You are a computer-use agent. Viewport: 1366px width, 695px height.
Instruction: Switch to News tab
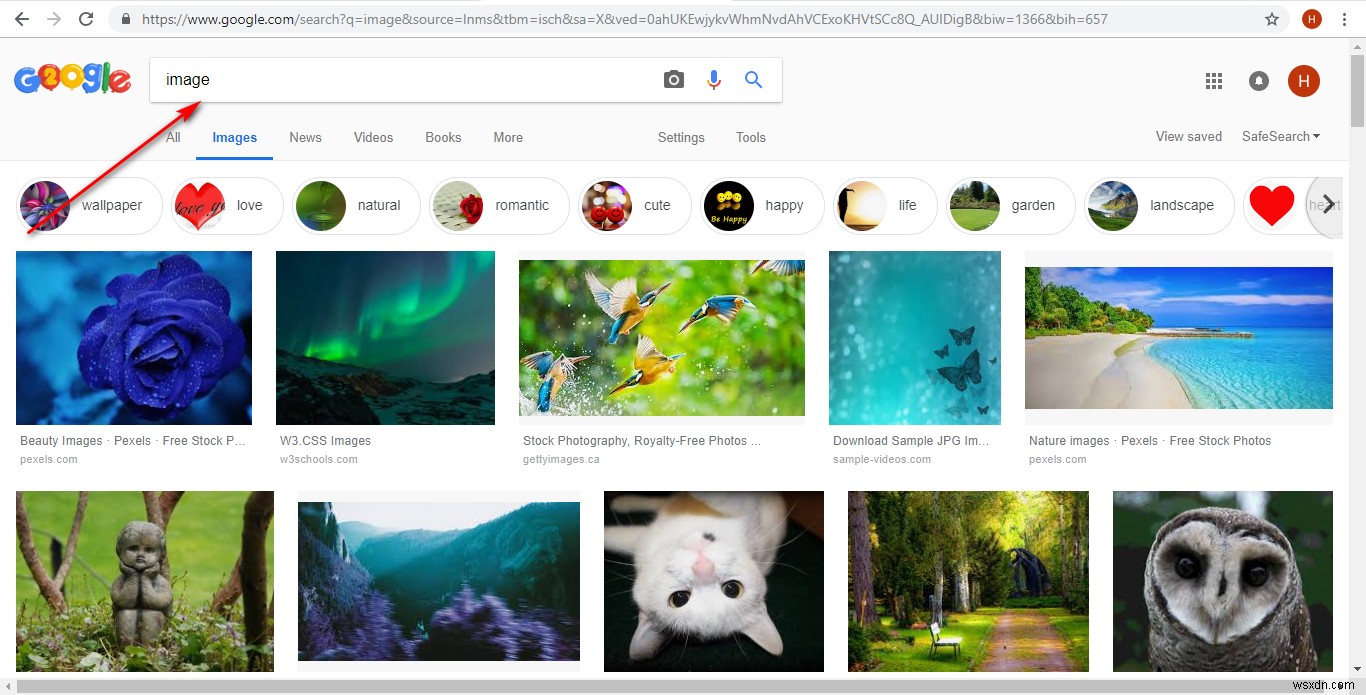pos(306,138)
